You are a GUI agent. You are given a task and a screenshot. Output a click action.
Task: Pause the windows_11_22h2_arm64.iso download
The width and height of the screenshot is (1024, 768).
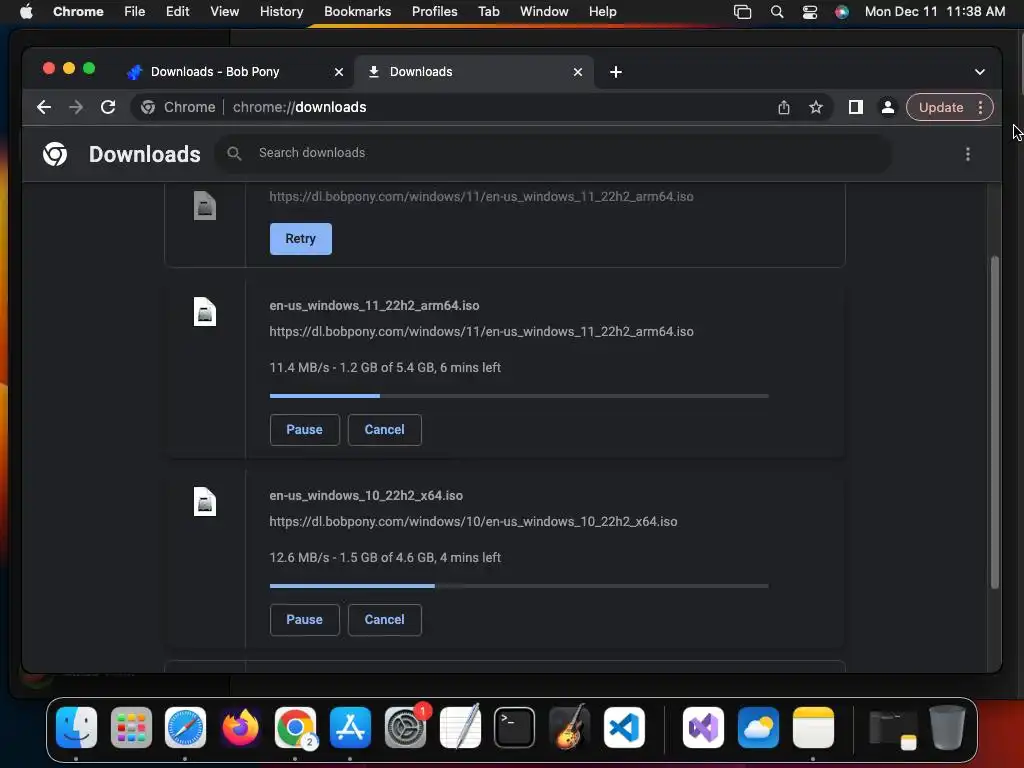click(x=304, y=430)
